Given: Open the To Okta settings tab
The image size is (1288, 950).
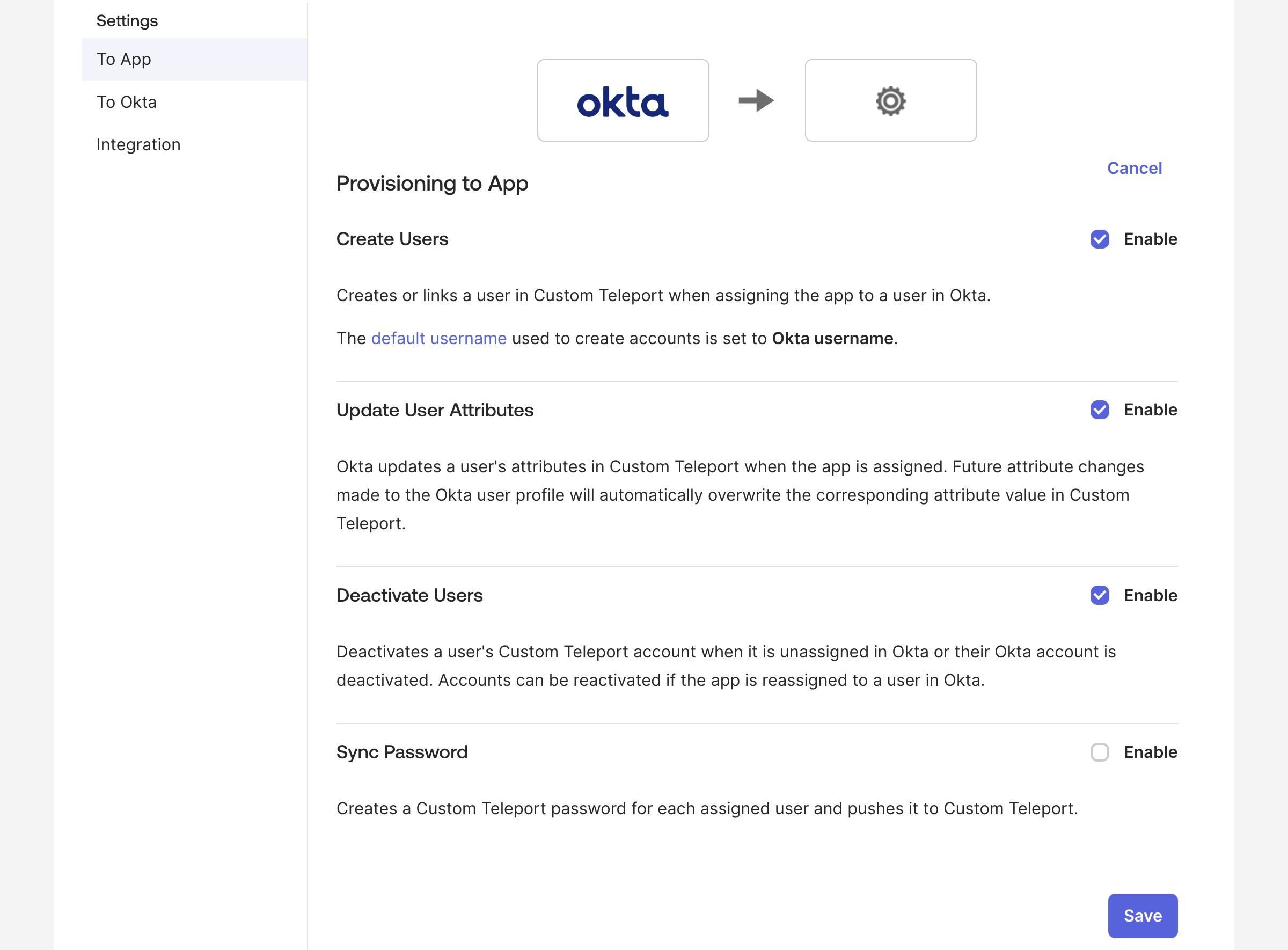Looking at the screenshot, I should click(127, 102).
